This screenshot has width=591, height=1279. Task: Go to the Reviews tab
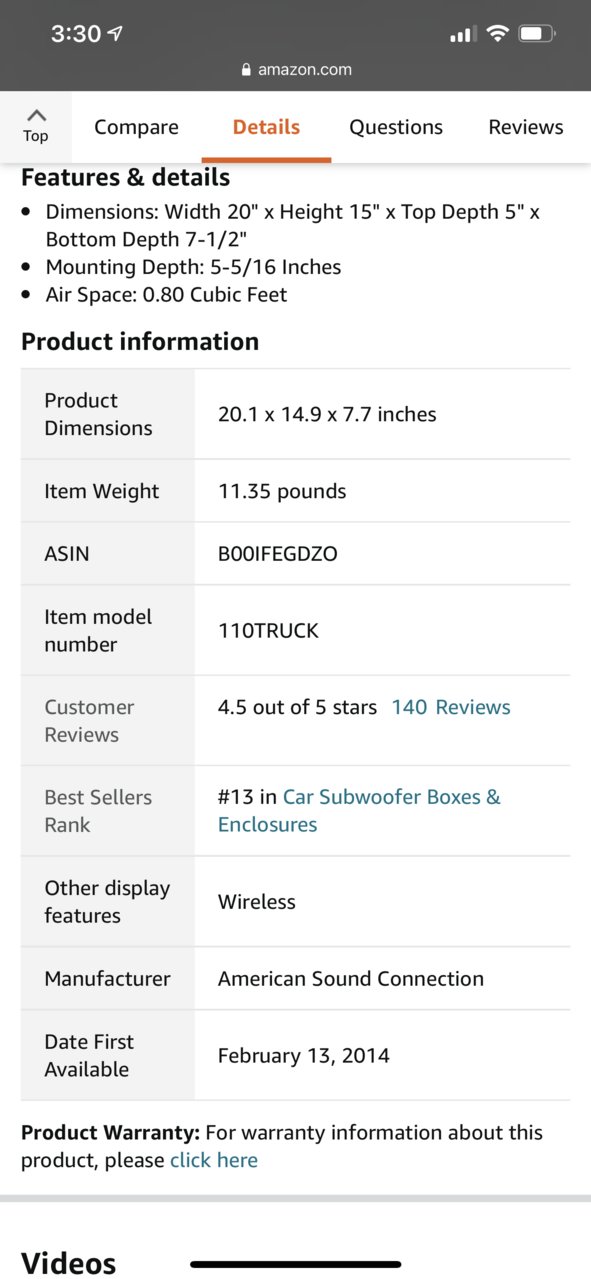pyautogui.click(x=526, y=127)
